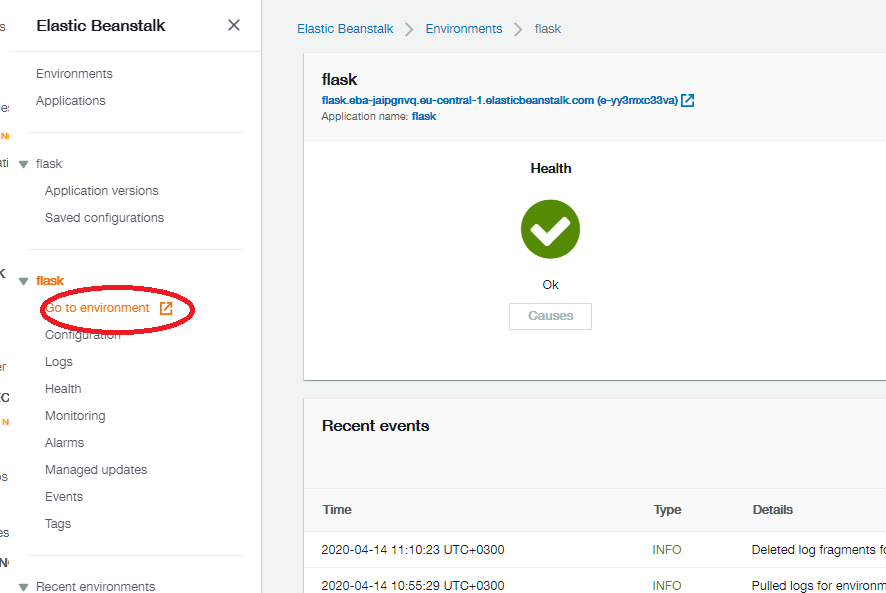Click the Type column header
This screenshot has width=886, height=593.
point(667,510)
